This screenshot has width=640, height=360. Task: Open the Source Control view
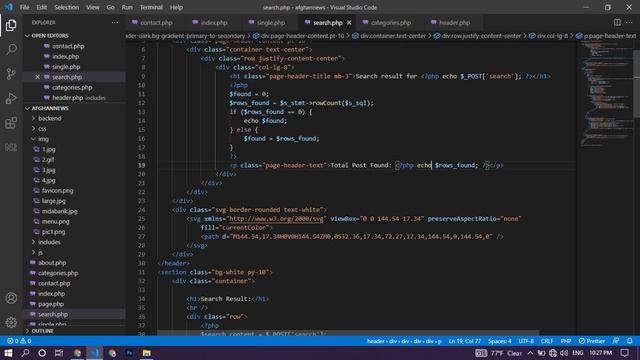tap(11, 74)
